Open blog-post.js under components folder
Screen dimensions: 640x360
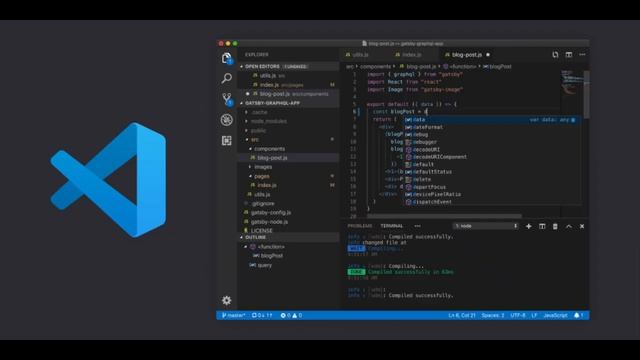coord(288,158)
